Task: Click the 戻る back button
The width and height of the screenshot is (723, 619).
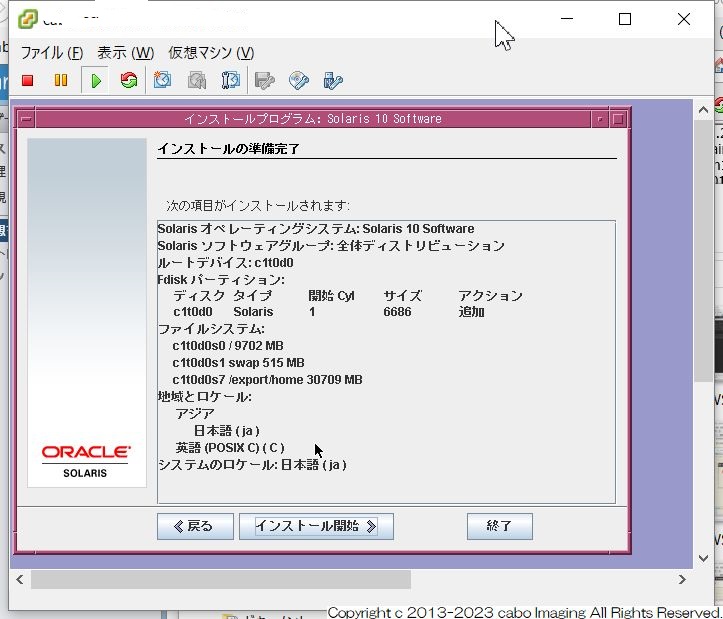Action: point(195,526)
